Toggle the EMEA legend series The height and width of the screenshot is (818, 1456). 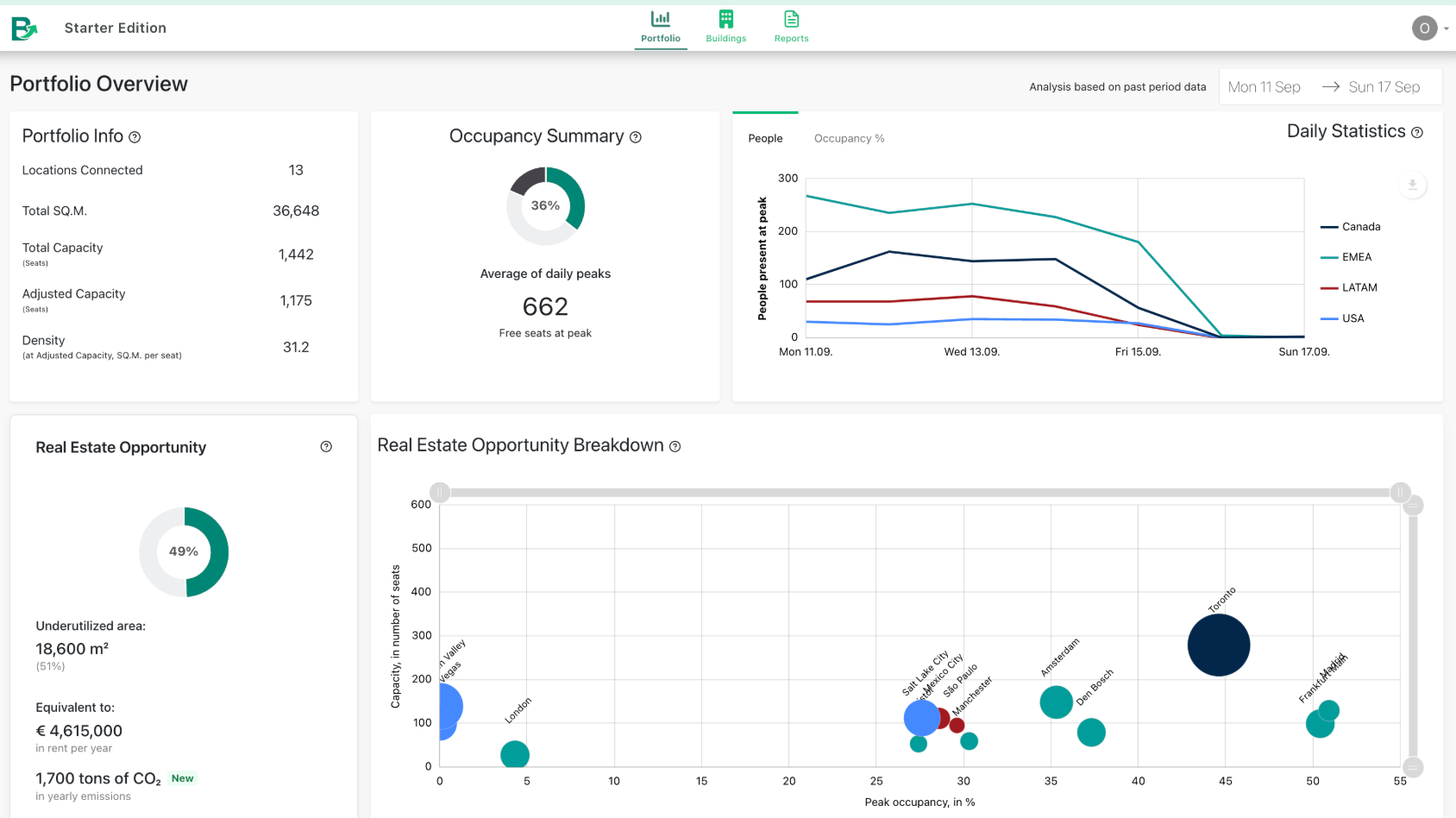1346,257
